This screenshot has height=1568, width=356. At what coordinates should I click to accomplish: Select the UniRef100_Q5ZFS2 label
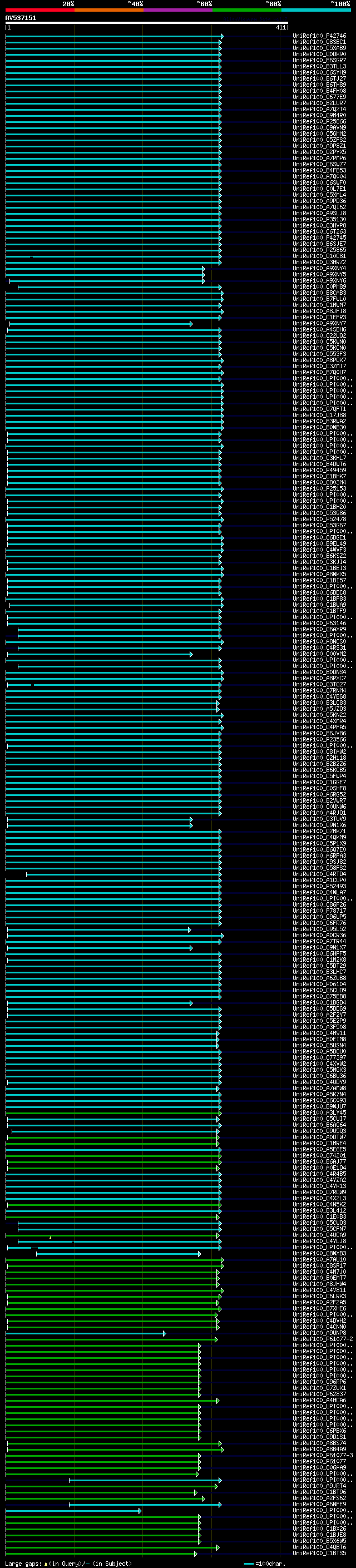(319, 140)
